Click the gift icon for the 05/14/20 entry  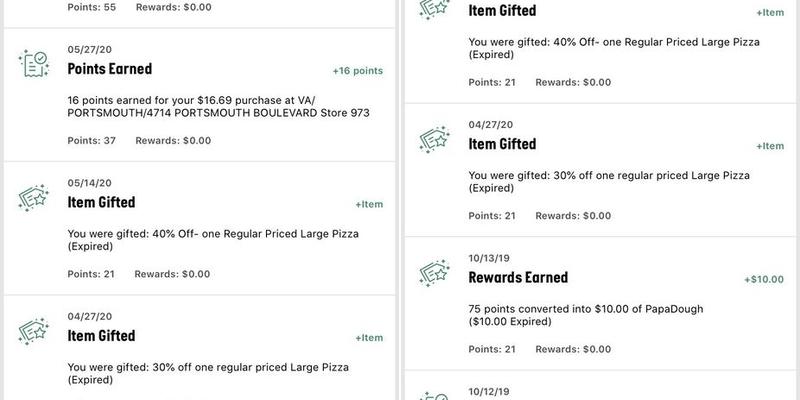click(34, 196)
